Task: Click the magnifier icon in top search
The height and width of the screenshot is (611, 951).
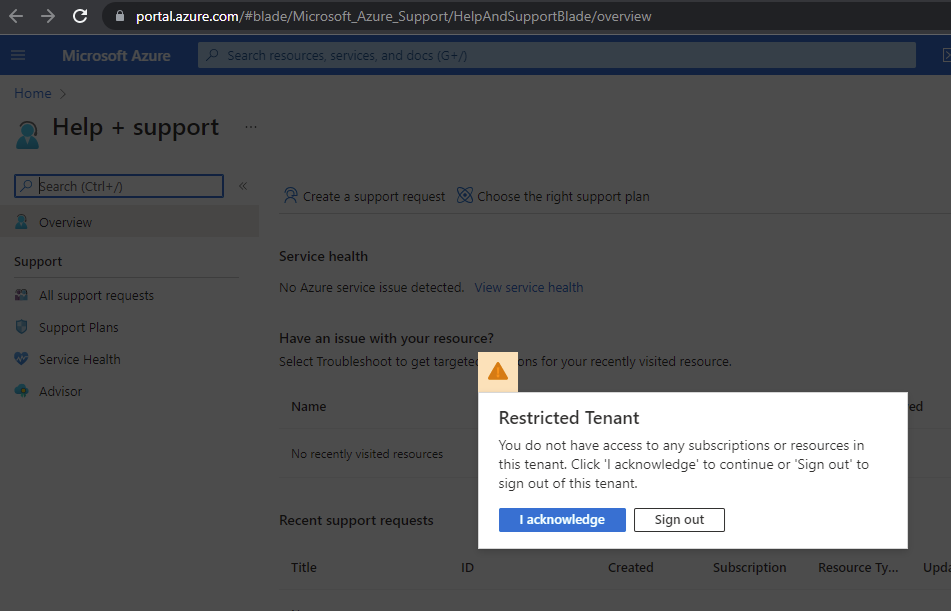Action: (212, 55)
